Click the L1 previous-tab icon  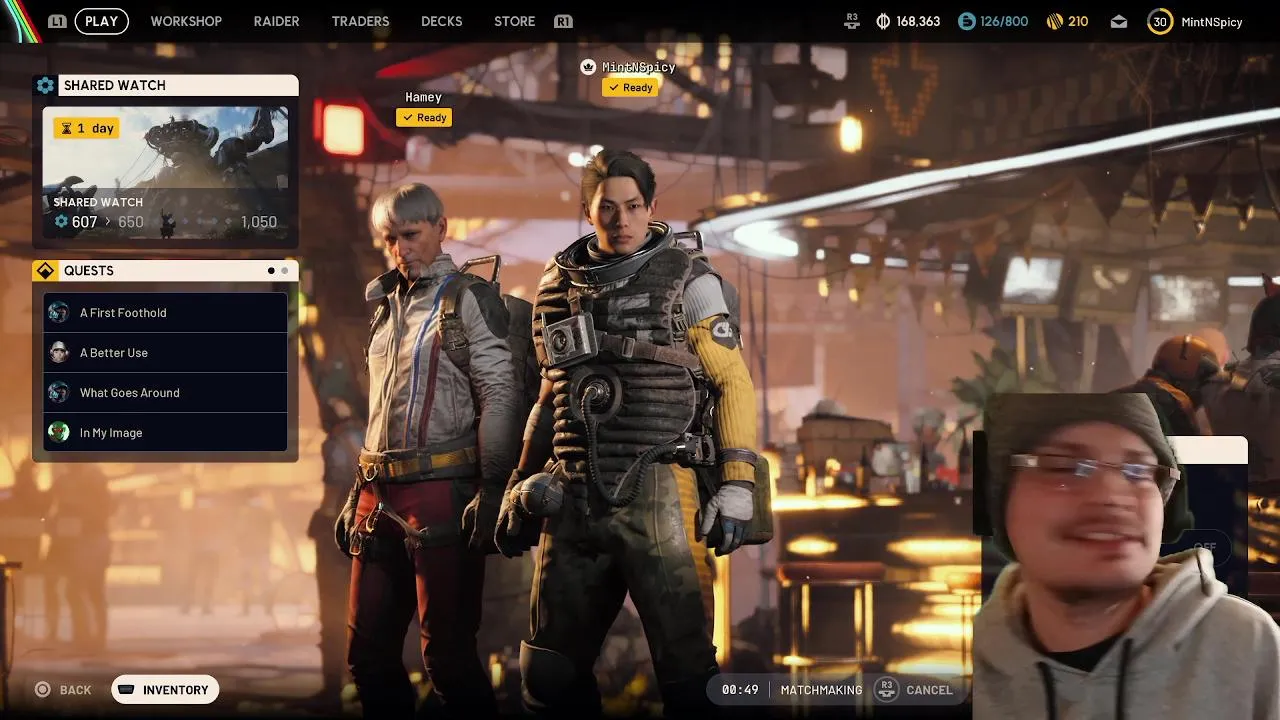pyautogui.click(x=57, y=21)
